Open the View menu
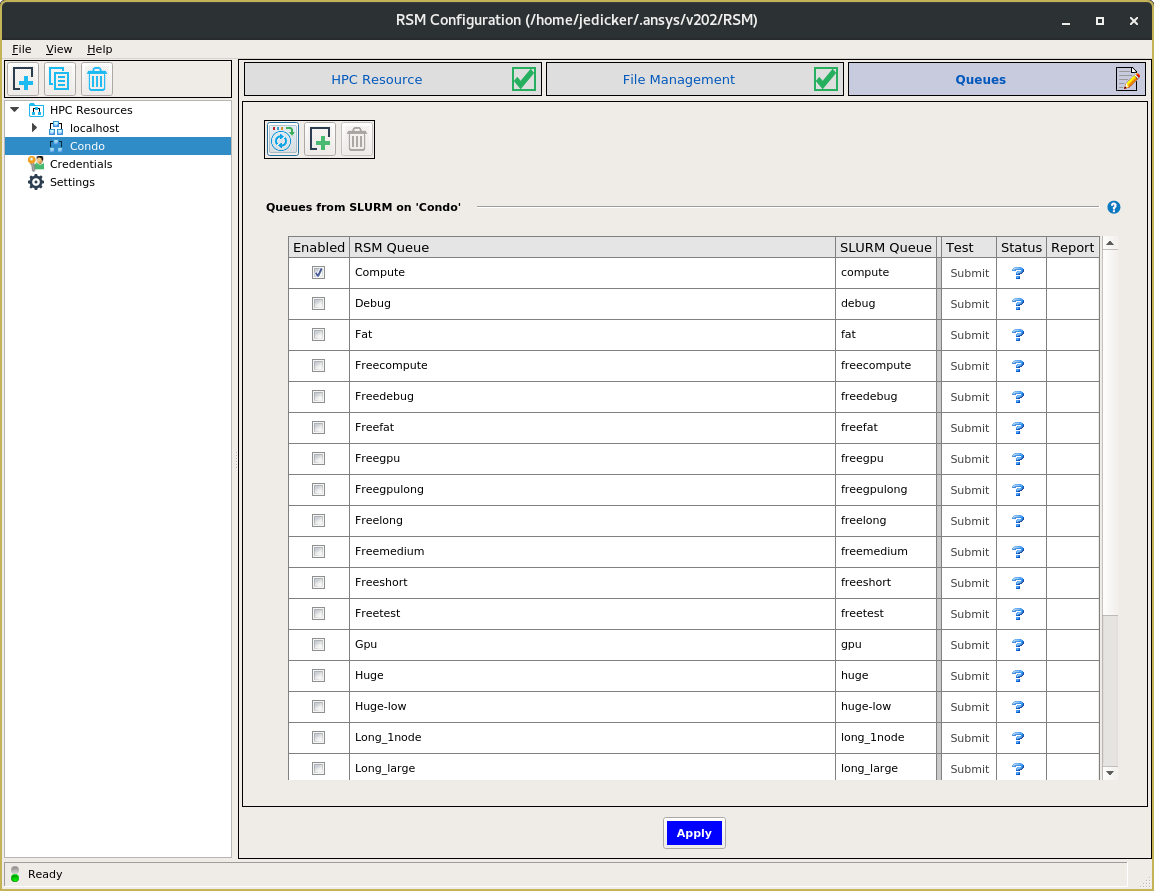This screenshot has height=891, width=1154. (59, 49)
